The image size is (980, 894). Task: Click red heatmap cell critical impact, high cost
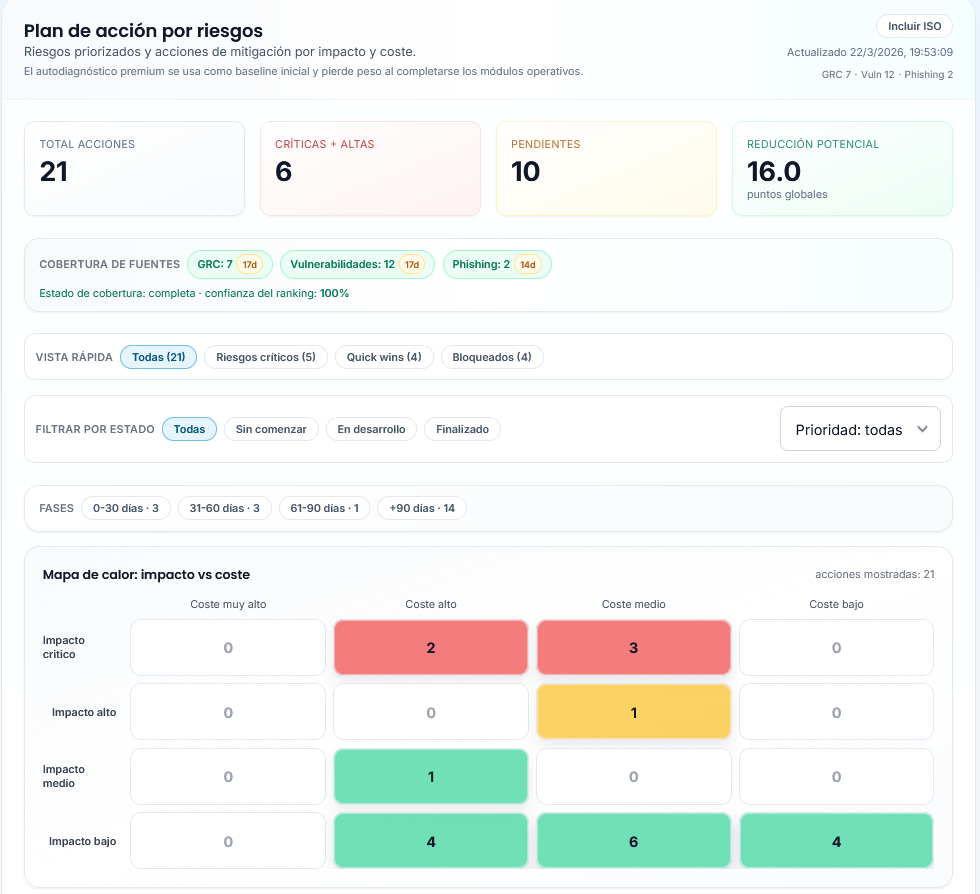(x=431, y=647)
